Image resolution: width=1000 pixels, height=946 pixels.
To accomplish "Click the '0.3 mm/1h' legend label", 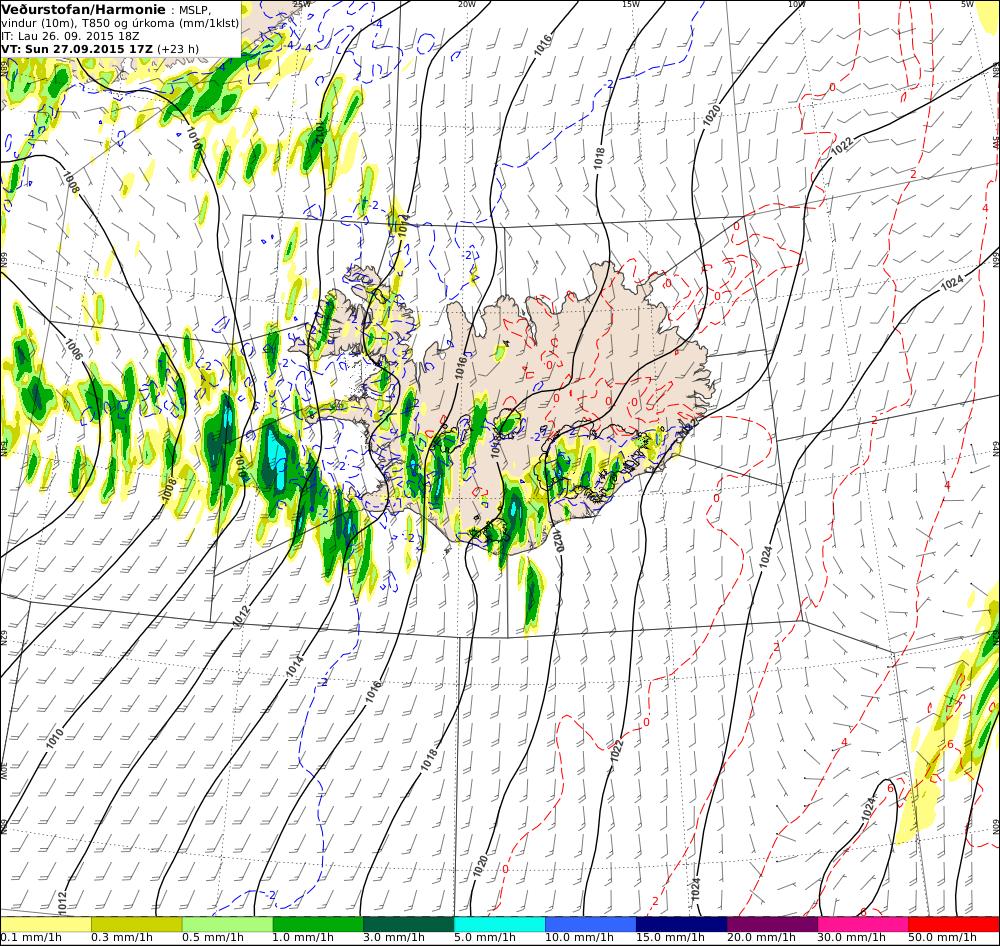I will point(122,938).
